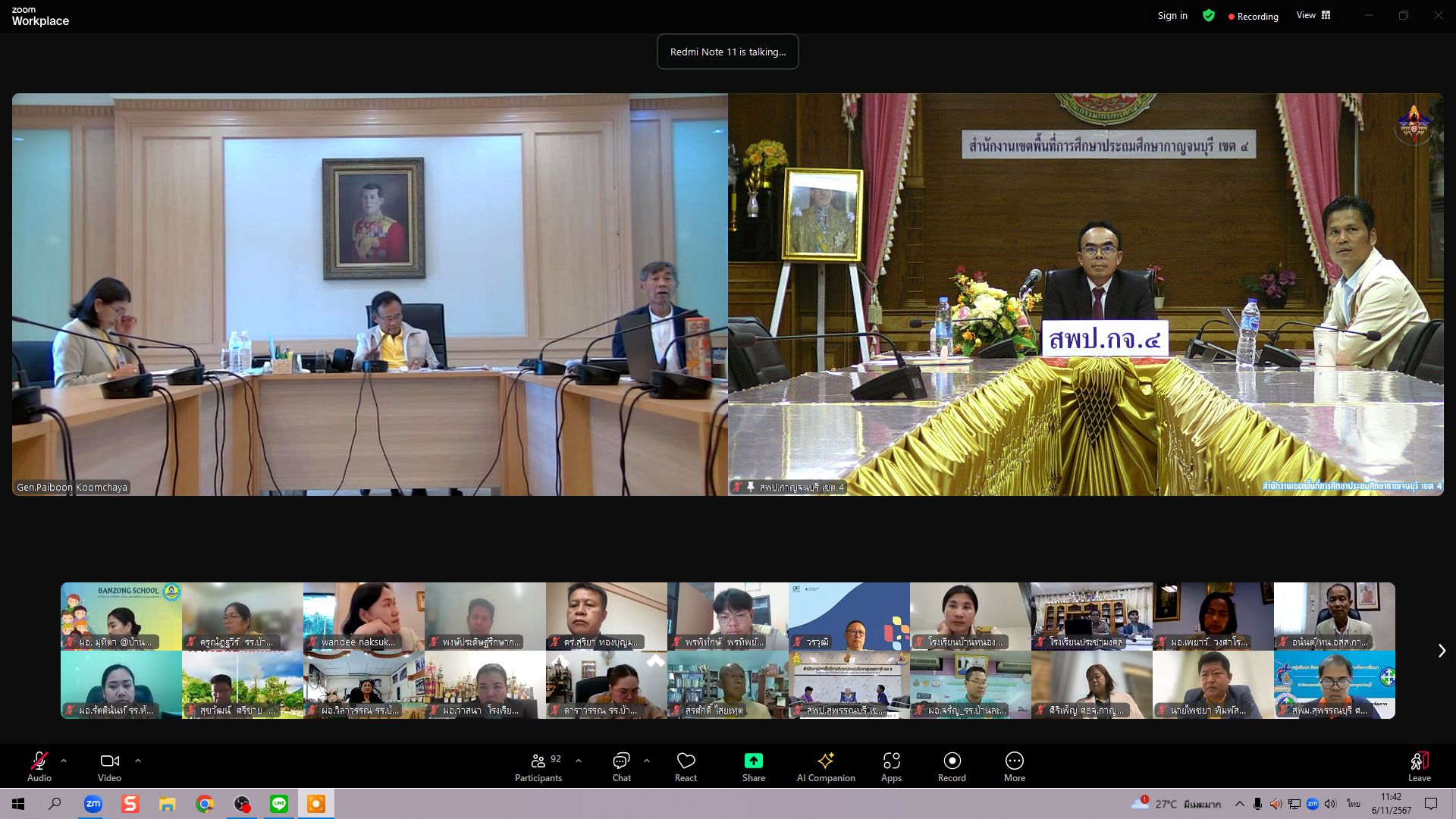Viewport: 1456px width, 819px height.
Task: Click the green Share screen button
Action: (x=753, y=761)
